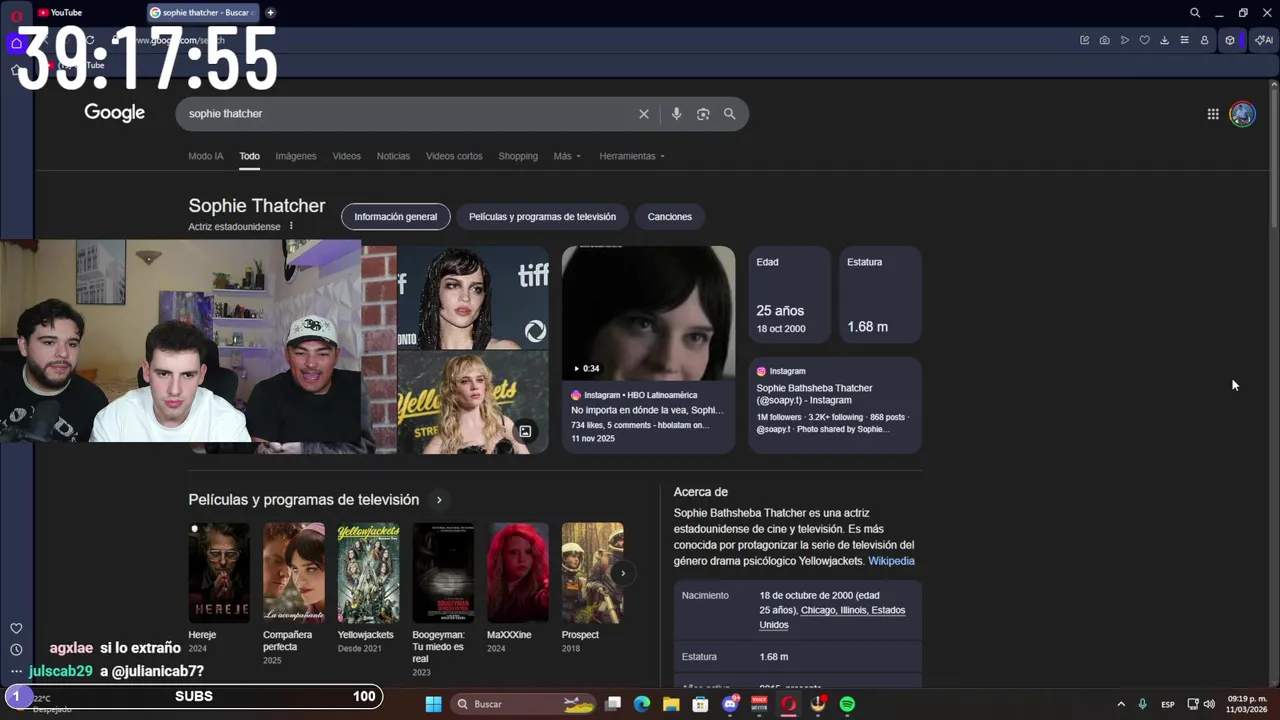Start voice search with the microphone icon
The image size is (1280, 720).
676,114
